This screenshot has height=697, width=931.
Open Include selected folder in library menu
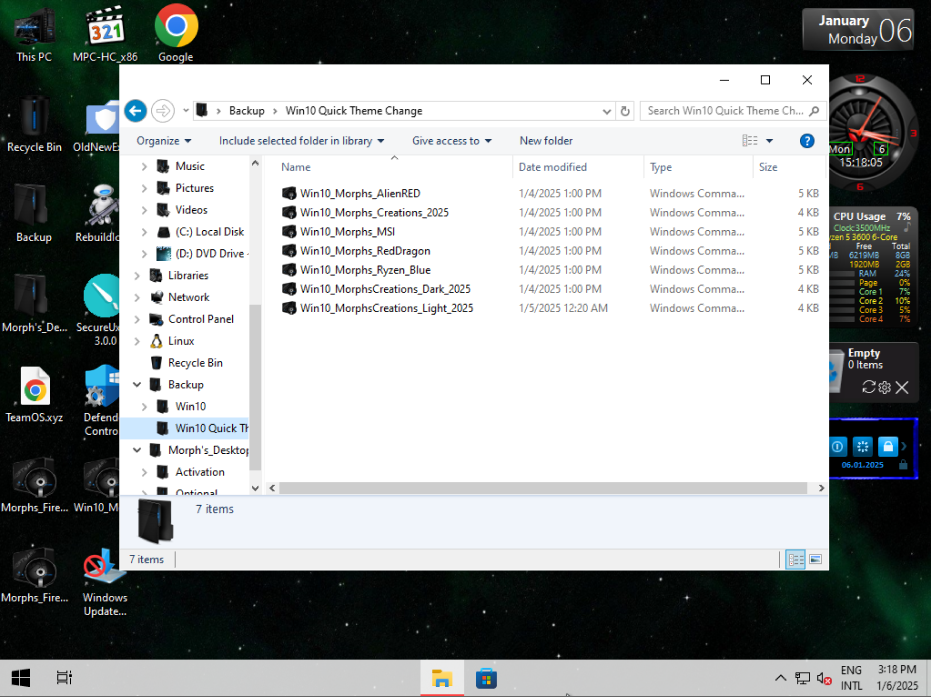coord(302,141)
